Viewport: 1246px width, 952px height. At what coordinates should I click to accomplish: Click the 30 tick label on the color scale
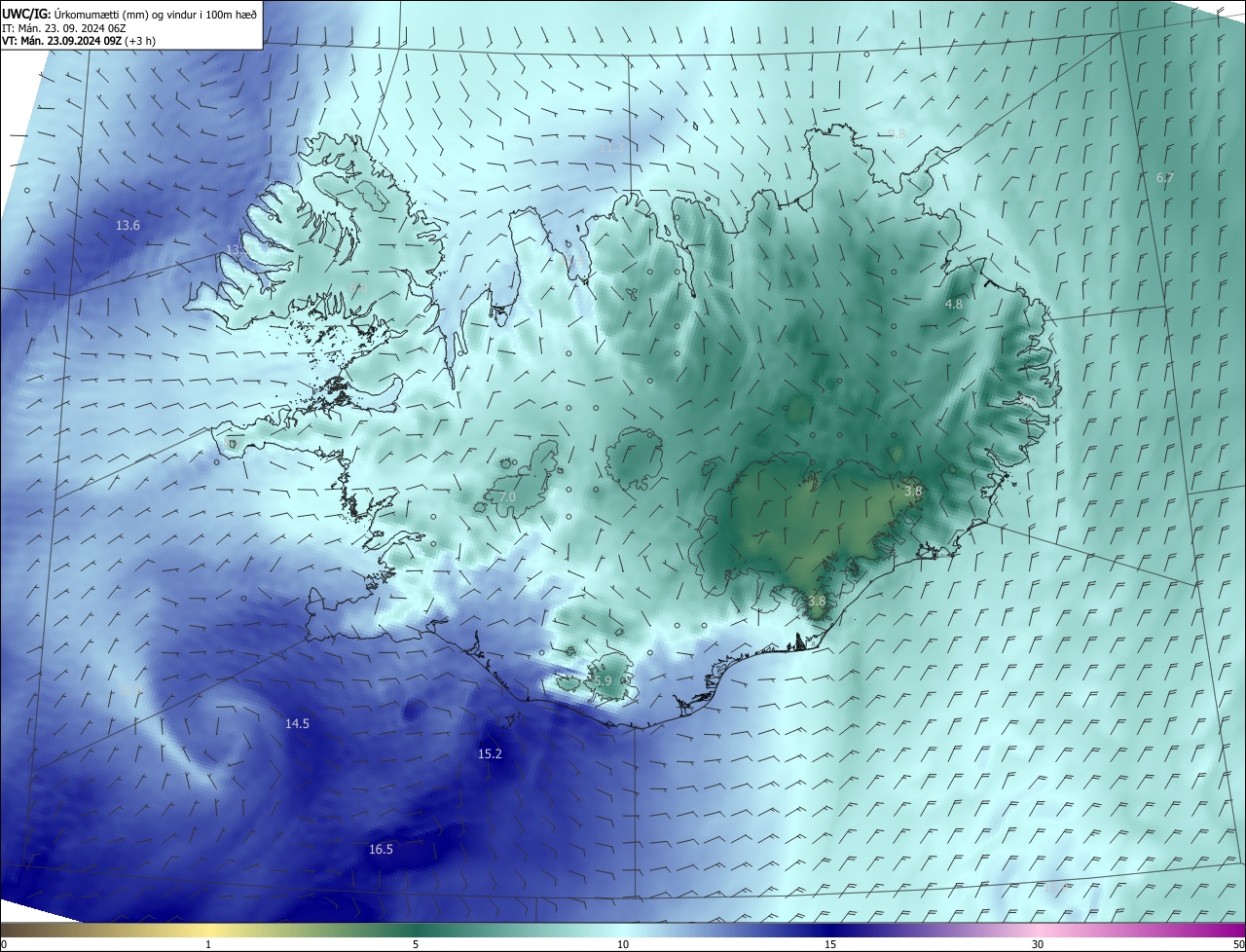click(x=1038, y=944)
